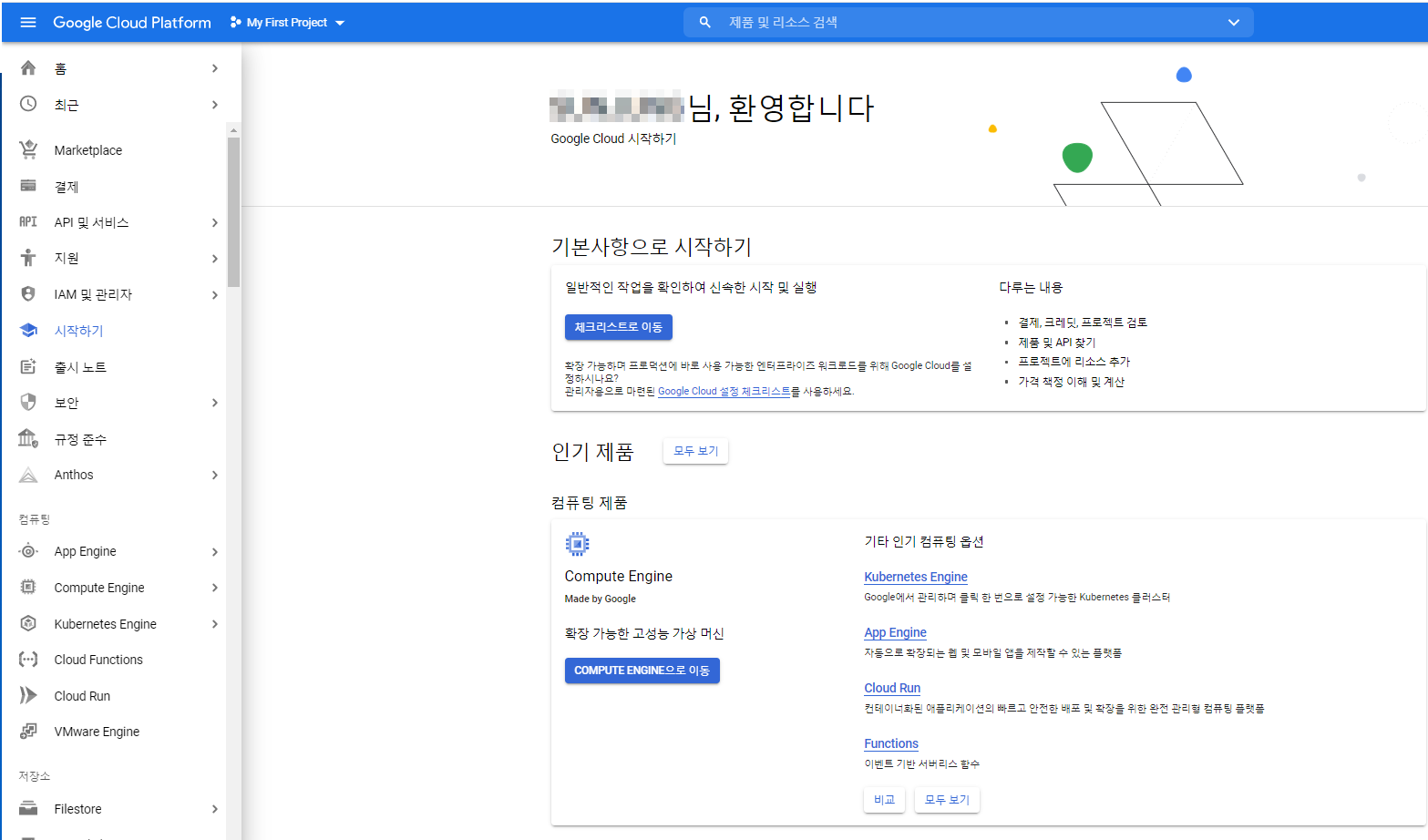Click the App Engine icon in sidebar
Image resolution: width=1428 pixels, height=840 pixels.
(28, 550)
